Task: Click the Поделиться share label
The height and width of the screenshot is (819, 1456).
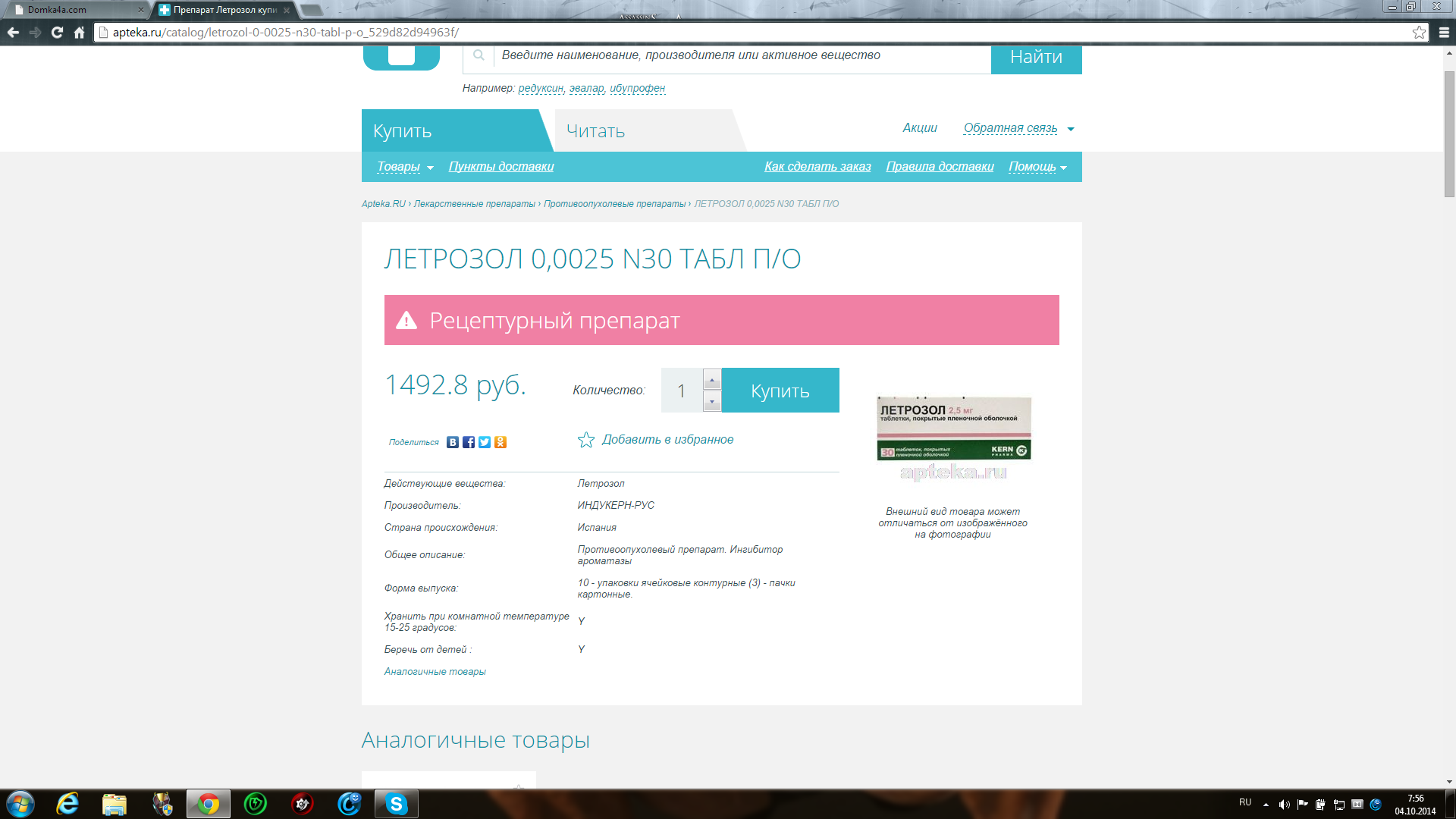Action: click(x=414, y=443)
